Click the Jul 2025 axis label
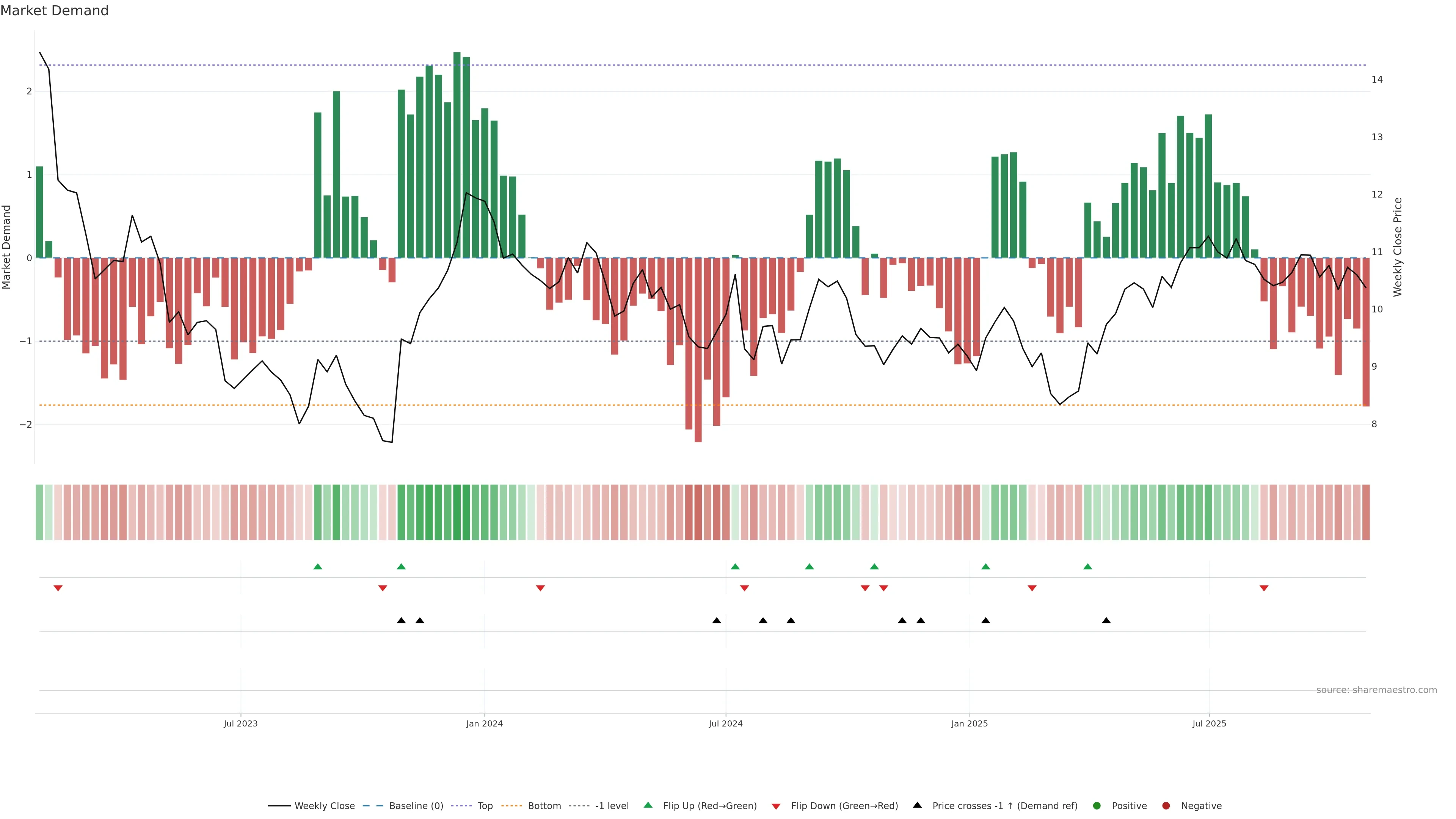The width and height of the screenshot is (1456, 819). [1209, 723]
